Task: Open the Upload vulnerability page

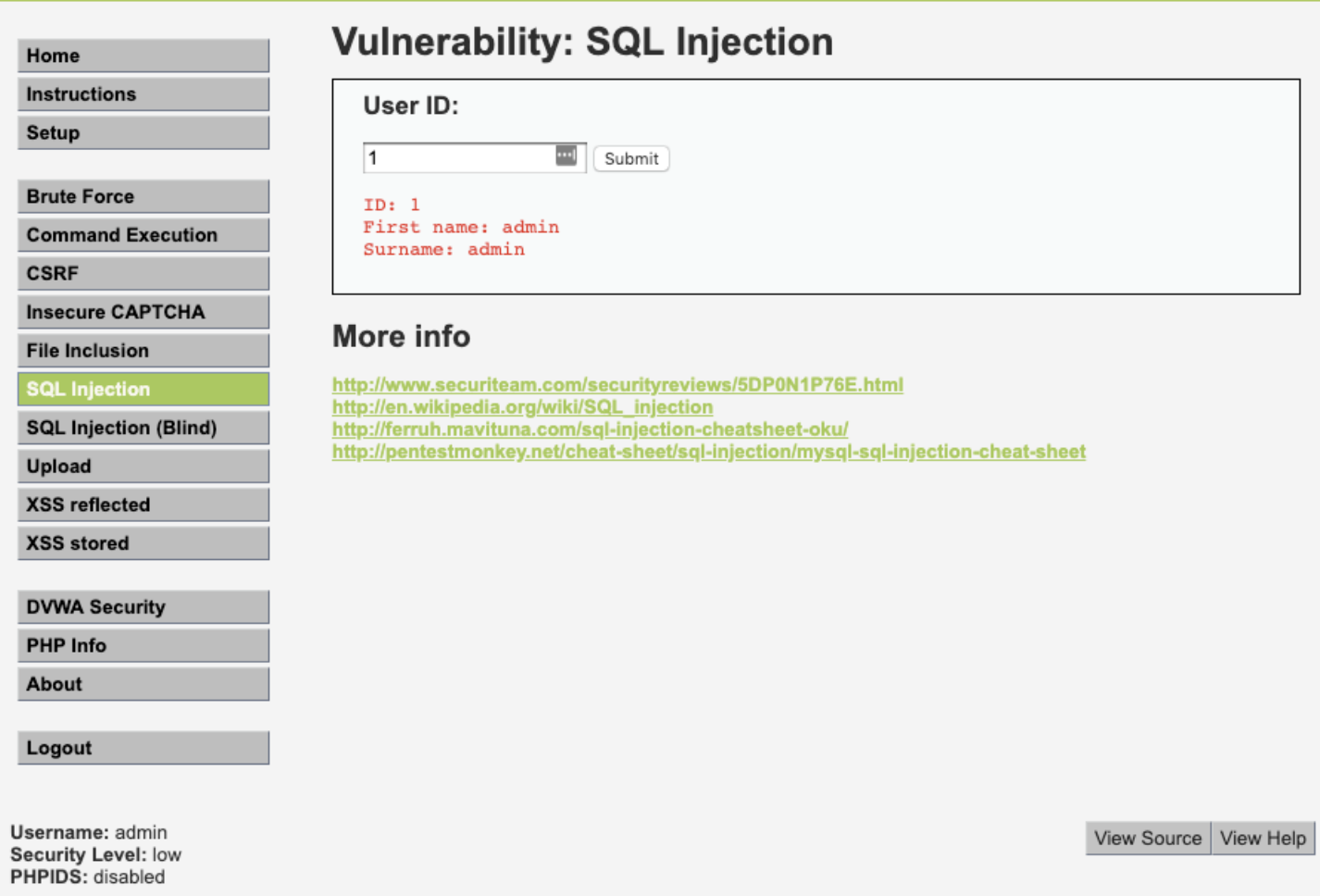Action: (x=143, y=467)
